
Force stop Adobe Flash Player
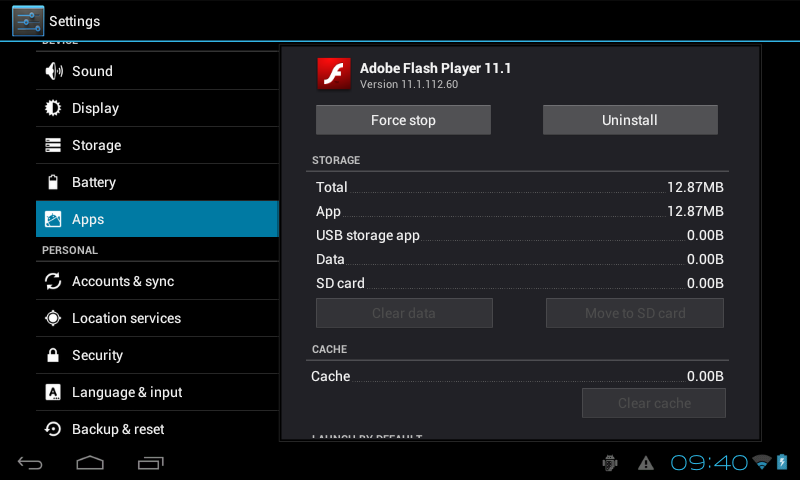pos(403,120)
